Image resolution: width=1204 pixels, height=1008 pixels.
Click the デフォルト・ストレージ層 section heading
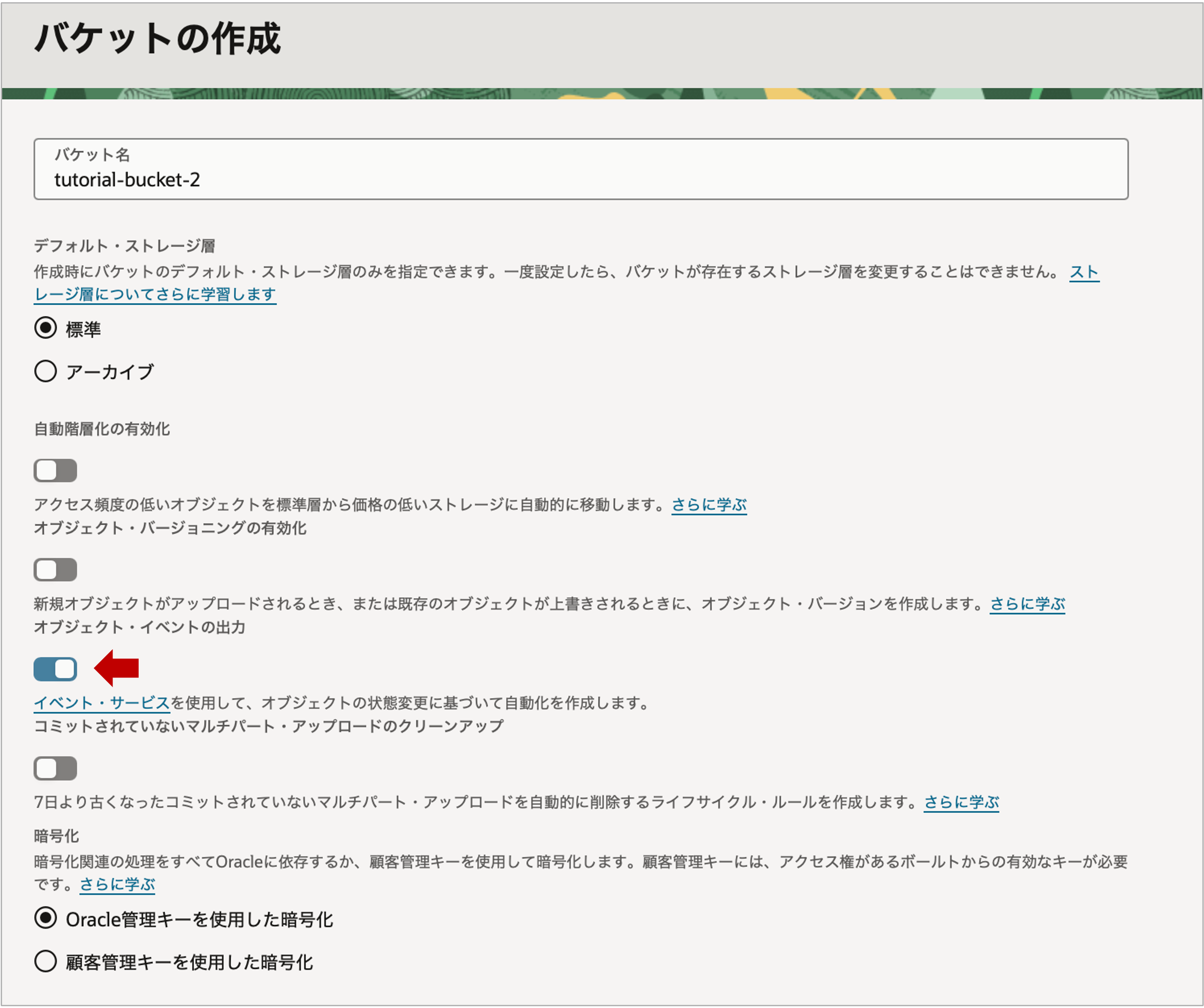tap(125, 246)
